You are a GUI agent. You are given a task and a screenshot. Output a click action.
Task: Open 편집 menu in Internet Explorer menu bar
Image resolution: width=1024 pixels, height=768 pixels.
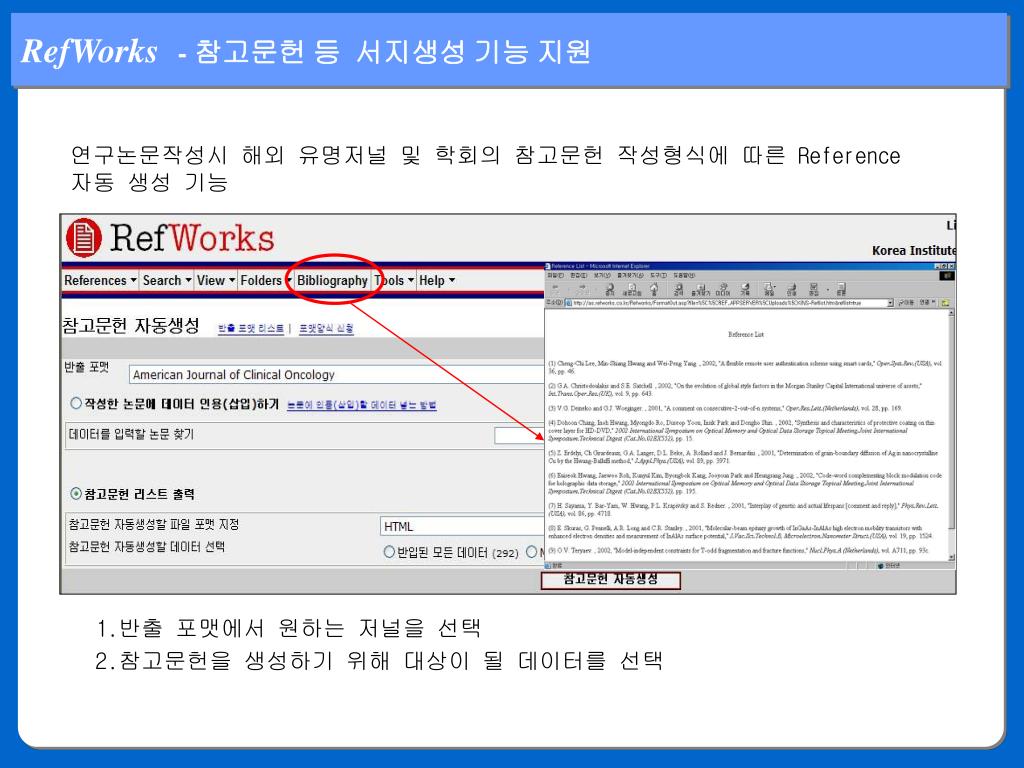click(579, 275)
